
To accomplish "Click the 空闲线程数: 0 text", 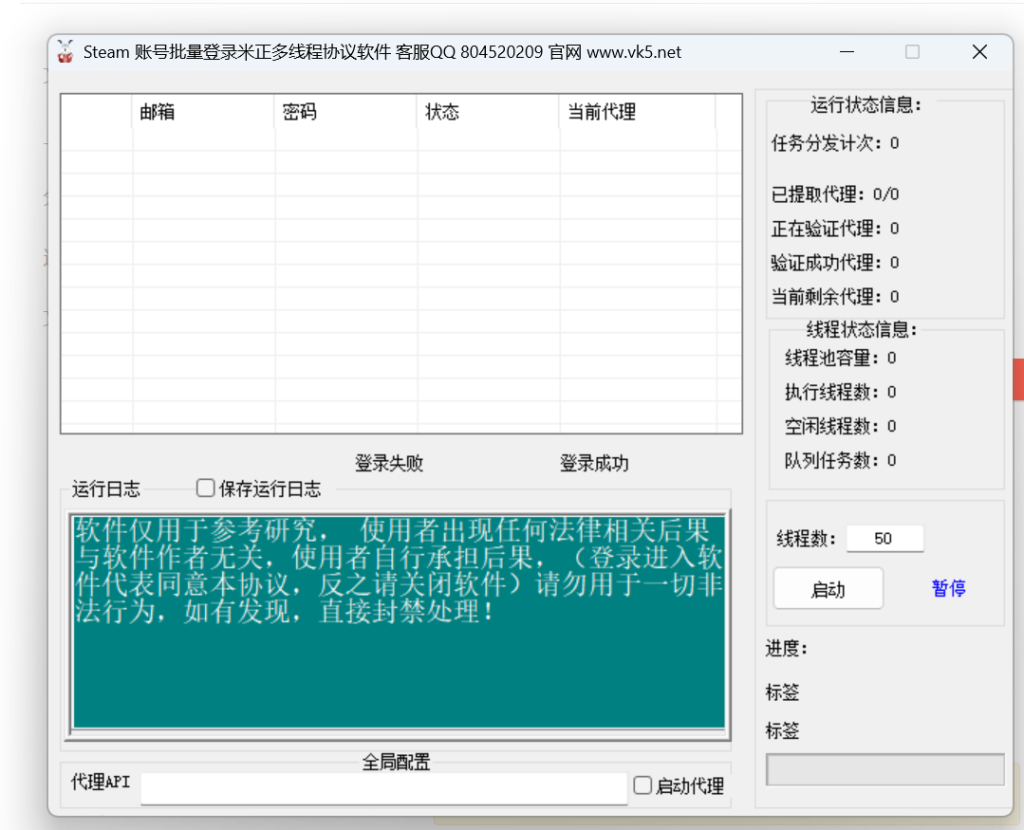I will 840,426.
